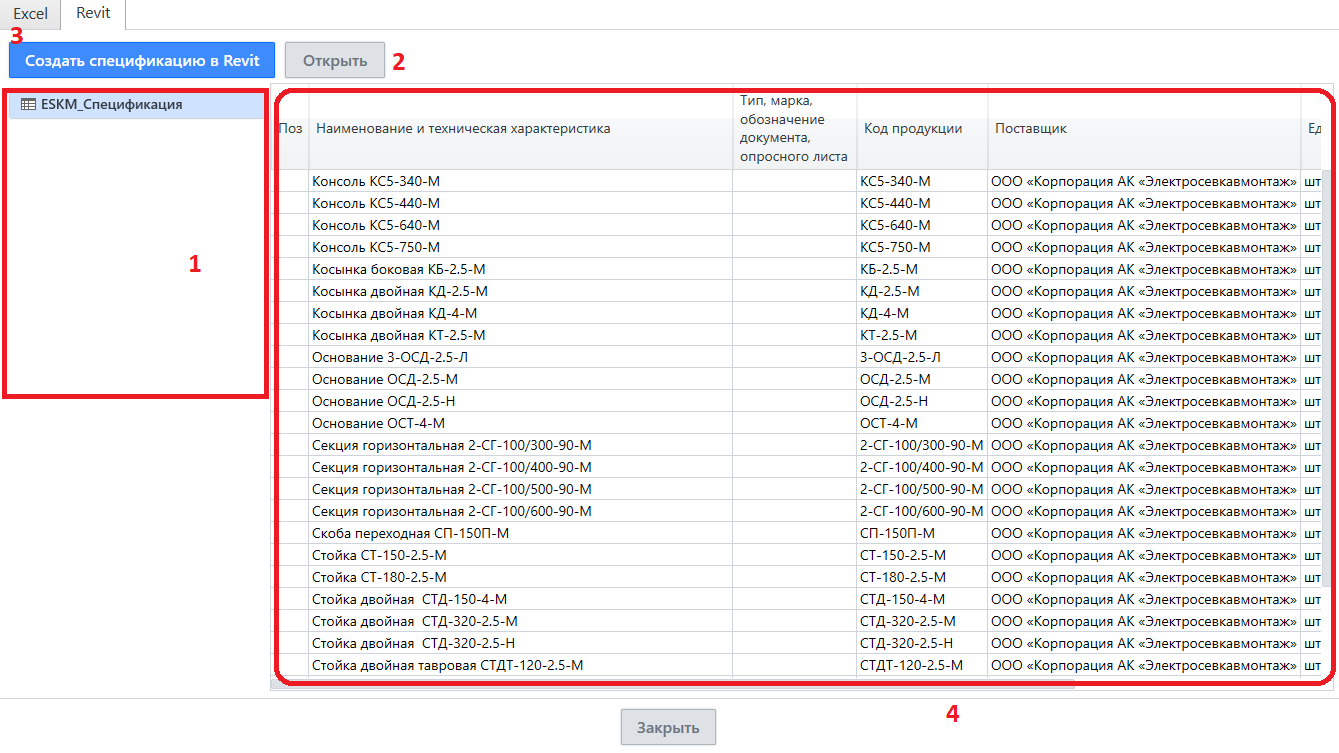Click the vertical scrollbar at table's right edge
This screenshot has height=753, width=1339.
tap(1327, 400)
